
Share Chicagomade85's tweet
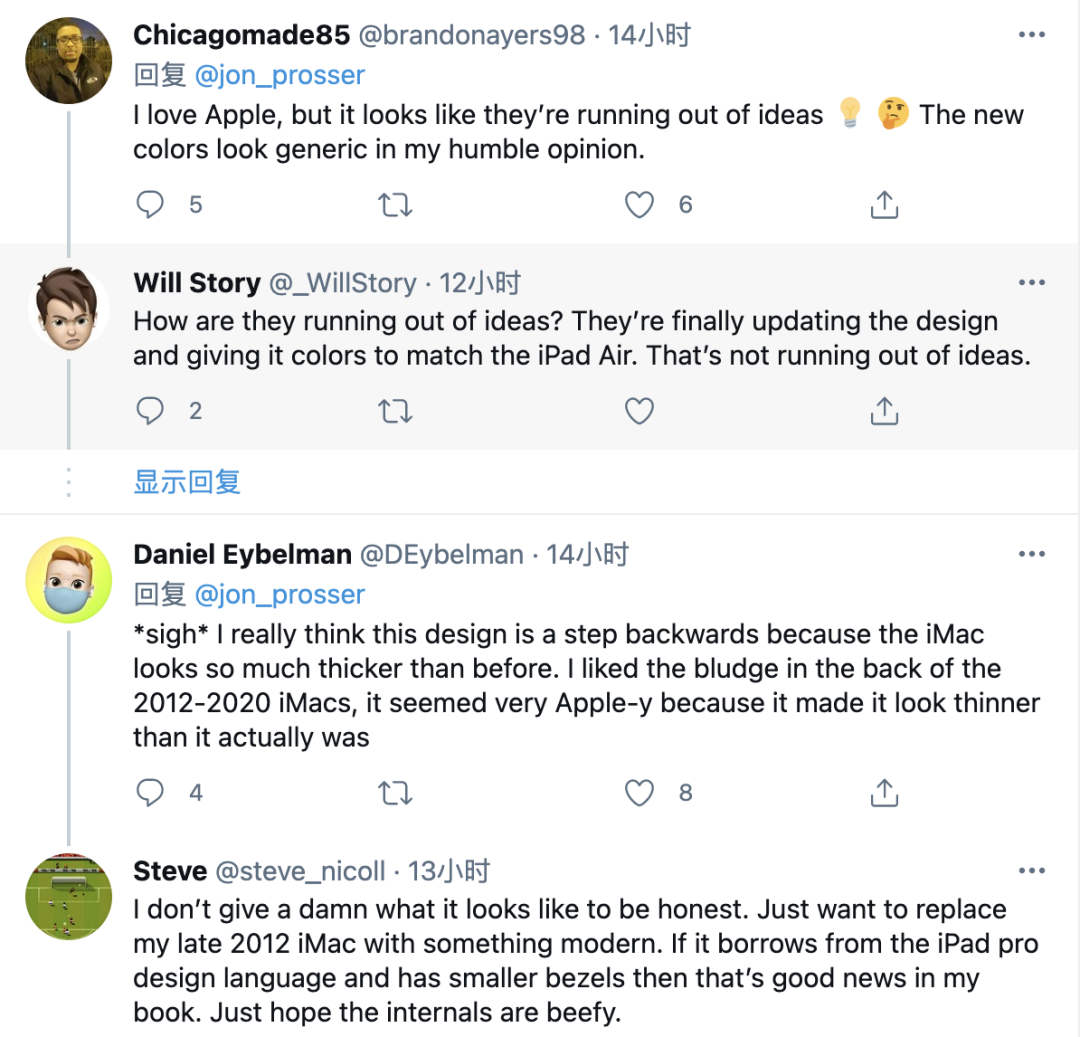point(884,205)
